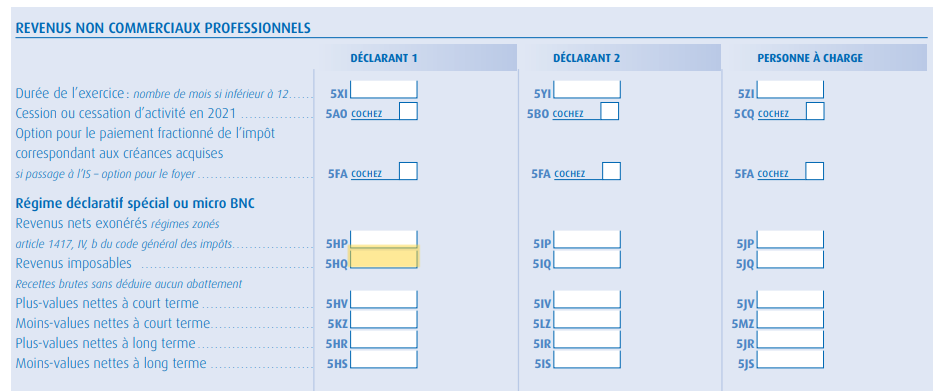Click the 5IQ revenus imposables field

point(587,259)
